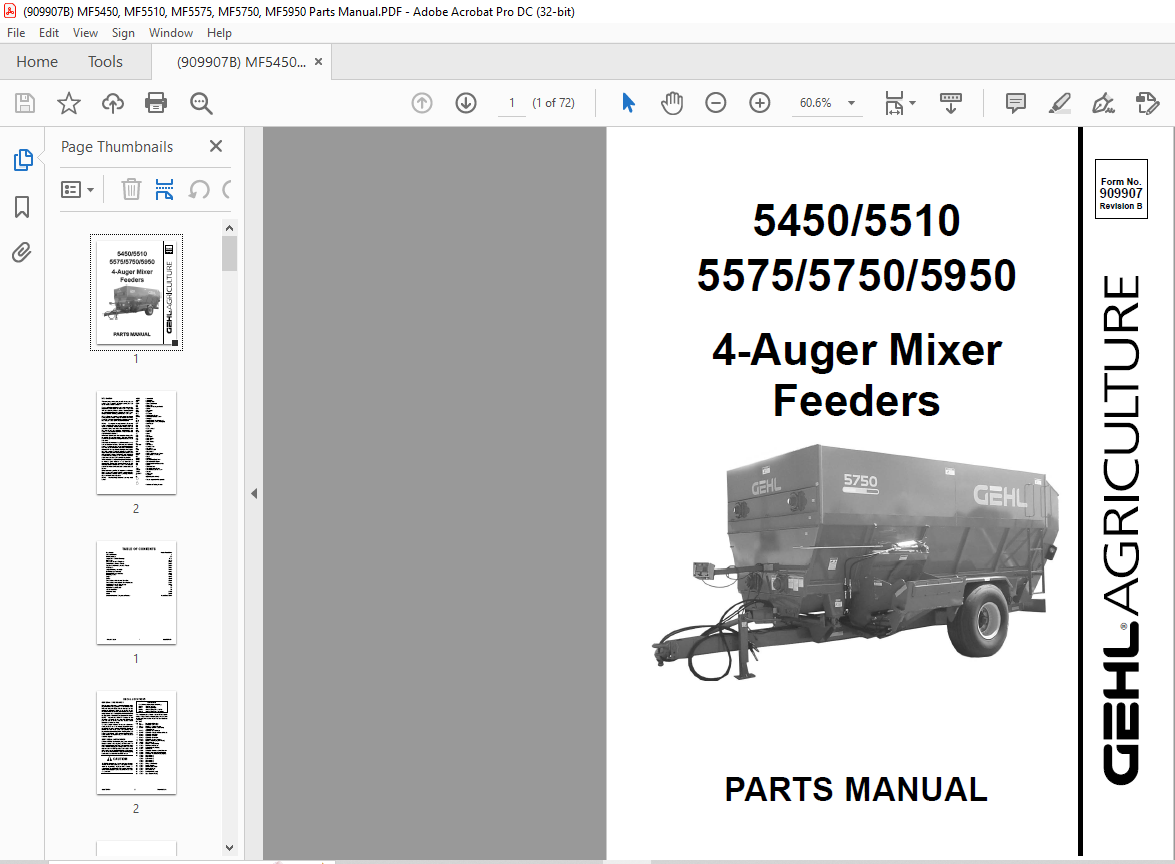This screenshot has width=1175, height=864.
Task: Go to next page arrow
Action: (x=466, y=103)
